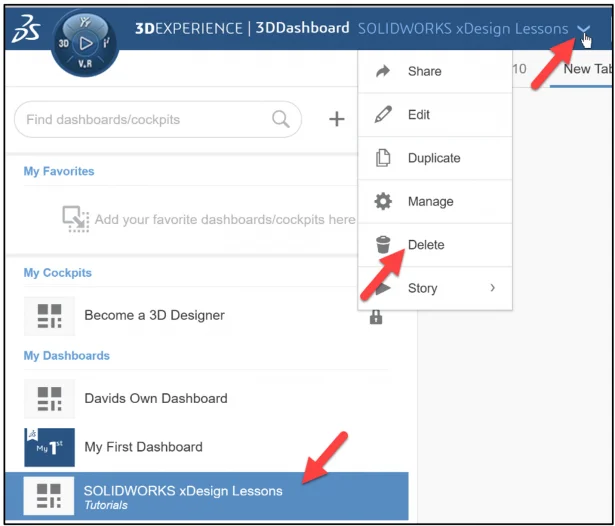Expand the SOLIDWORKS xDesign Lessons title chevron
Image resolution: width=615 pixels, height=526 pixels.
[583, 30]
